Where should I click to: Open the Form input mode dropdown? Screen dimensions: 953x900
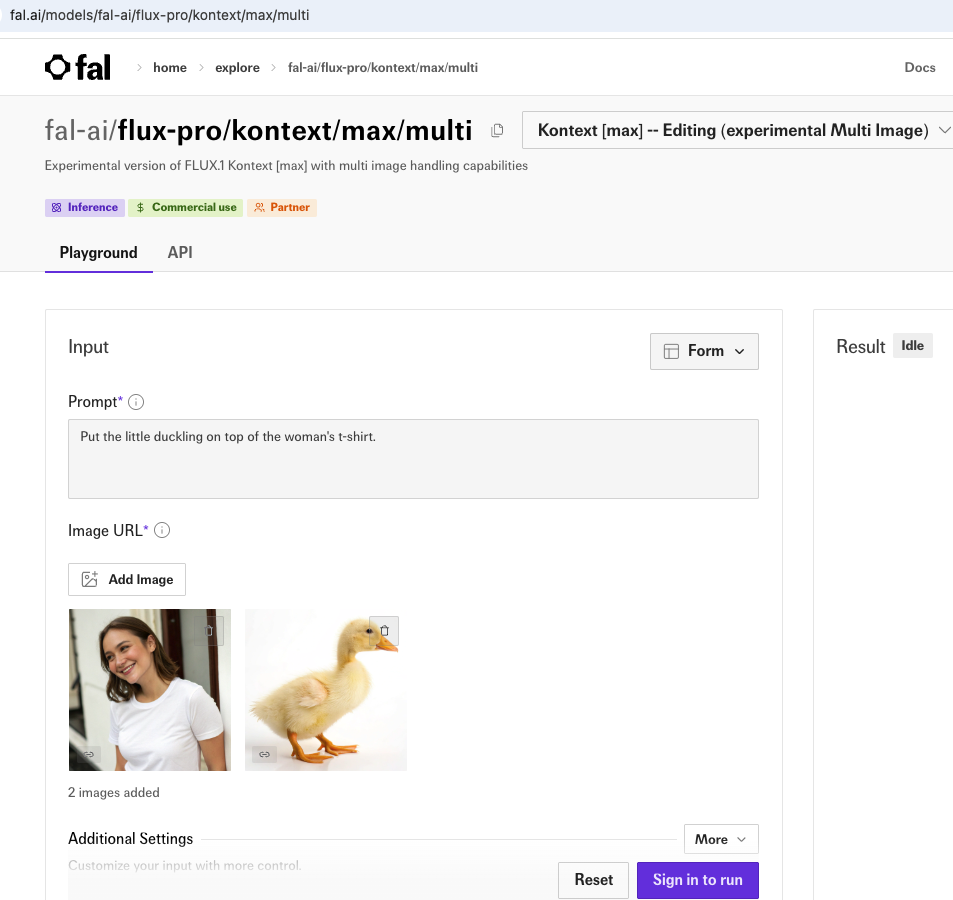click(704, 351)
